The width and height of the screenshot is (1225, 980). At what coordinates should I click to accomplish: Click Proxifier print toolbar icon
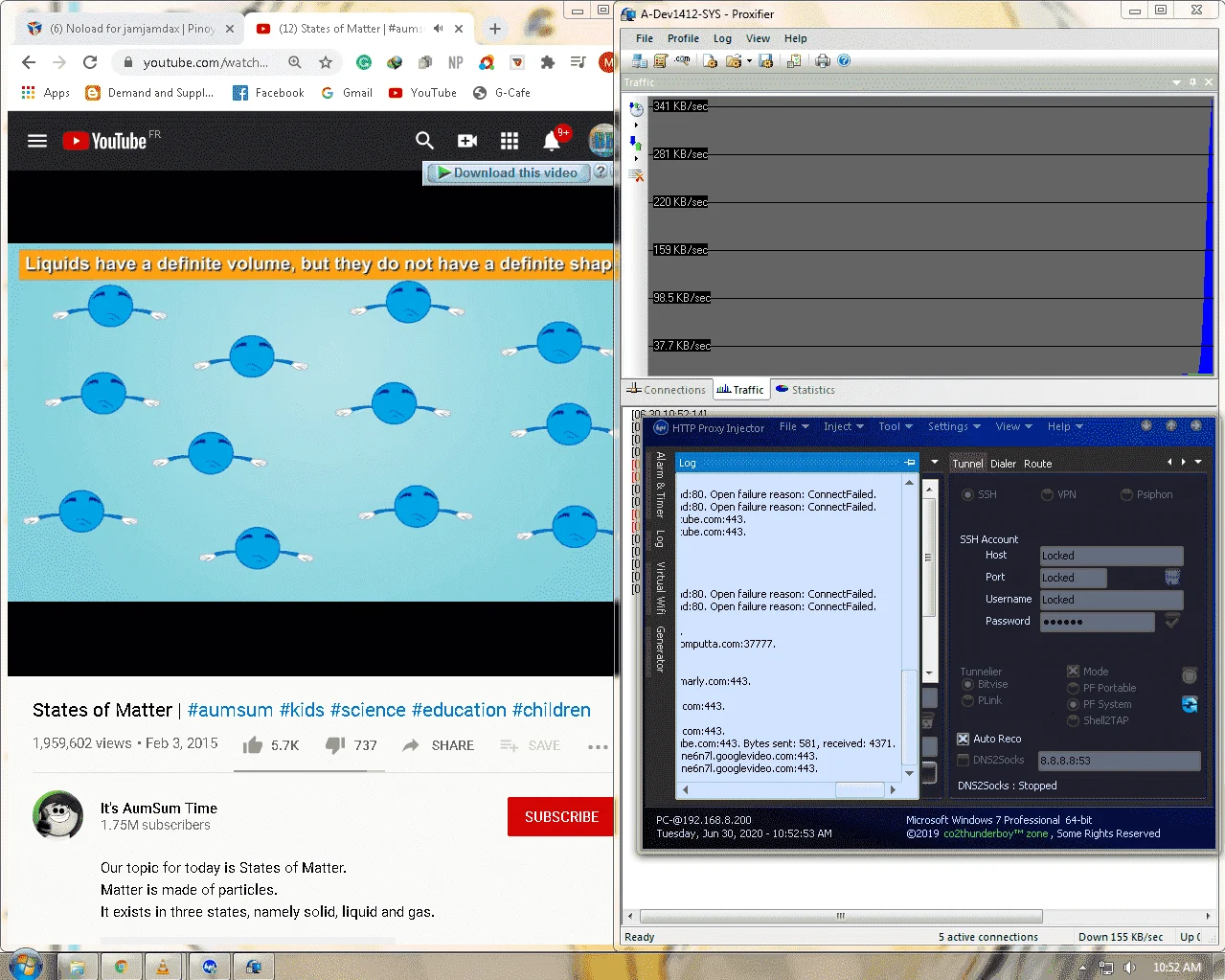[x=823, y=60]
